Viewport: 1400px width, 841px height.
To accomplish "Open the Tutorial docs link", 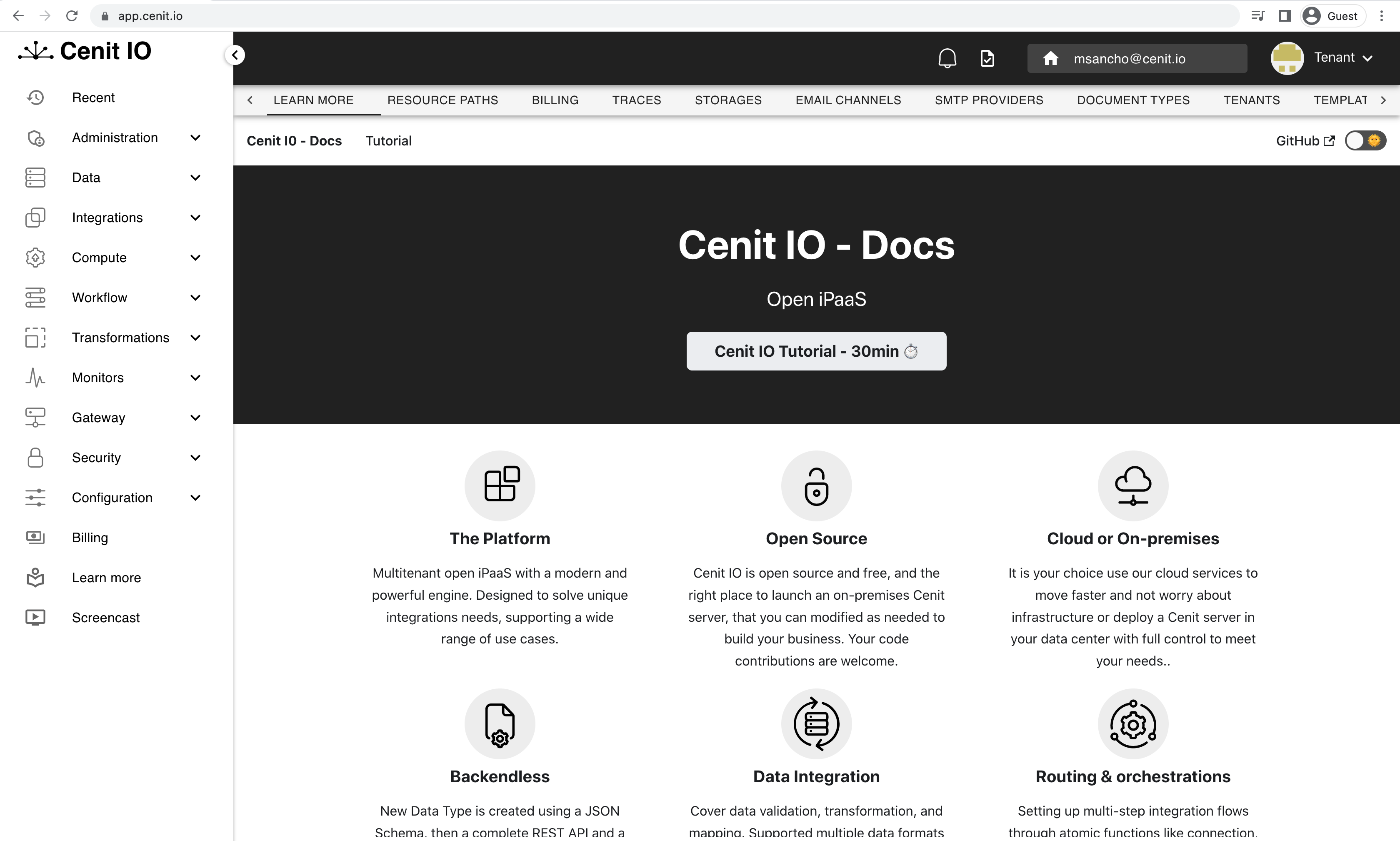I will 388,140.
